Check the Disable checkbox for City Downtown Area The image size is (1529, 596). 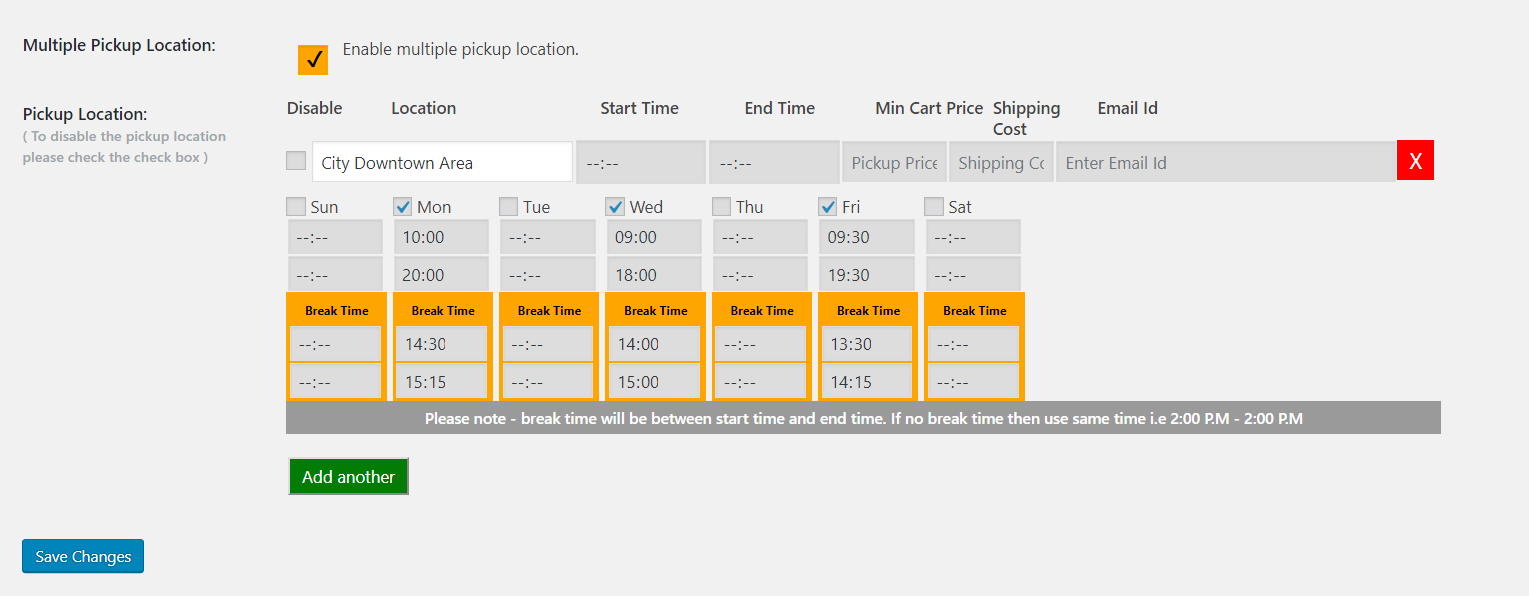(x=296, y=160)
